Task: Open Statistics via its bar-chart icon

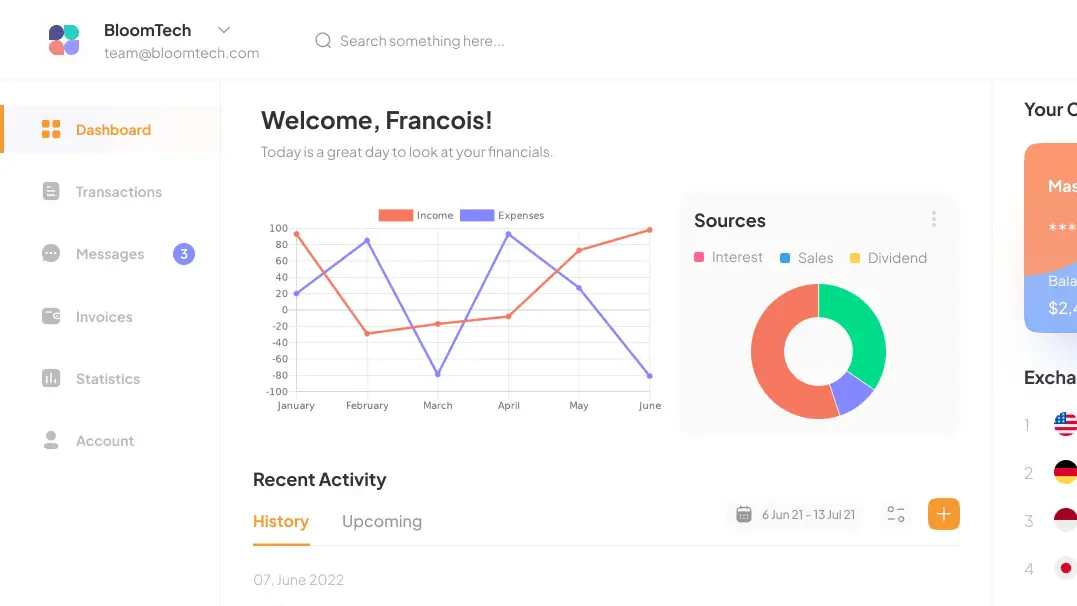Action: point(51,378)
